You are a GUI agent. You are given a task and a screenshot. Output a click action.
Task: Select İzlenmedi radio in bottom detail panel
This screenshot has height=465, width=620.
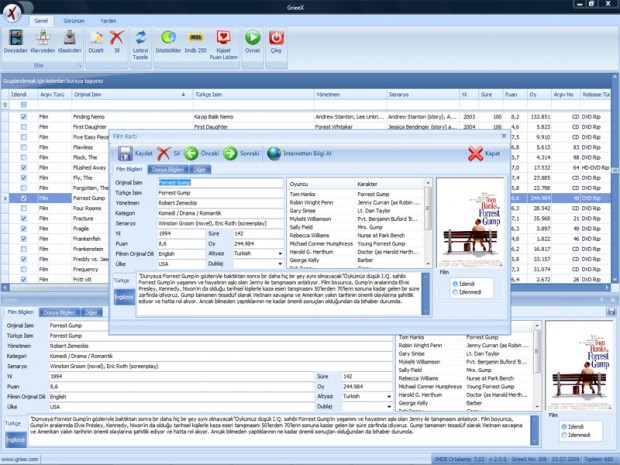[x=564, y=435]
